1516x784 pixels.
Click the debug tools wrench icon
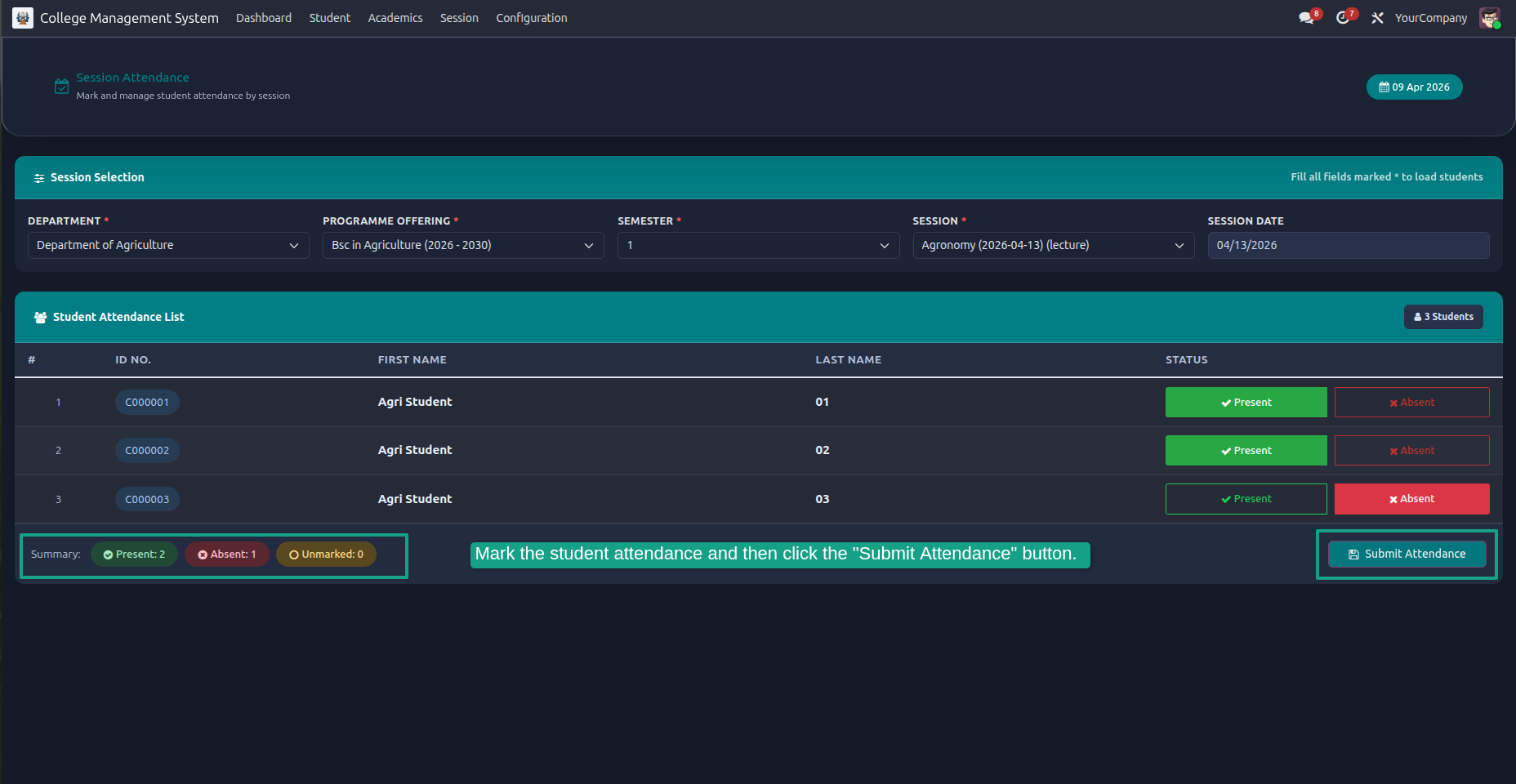(1377, 18)
